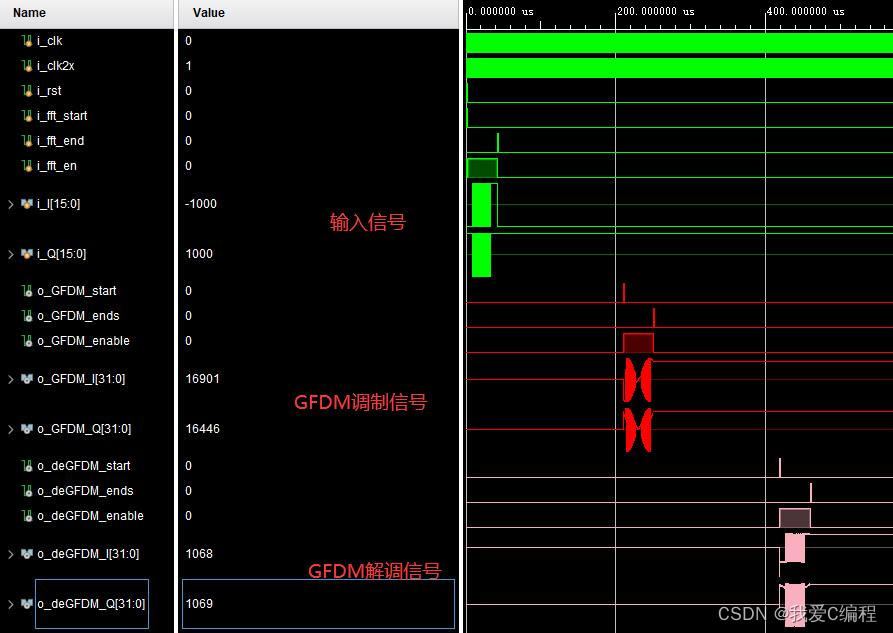Click the o_GFDM_Q[31:0] bus icon
Viewport: 893px width, 633px height.
[27, 429]
